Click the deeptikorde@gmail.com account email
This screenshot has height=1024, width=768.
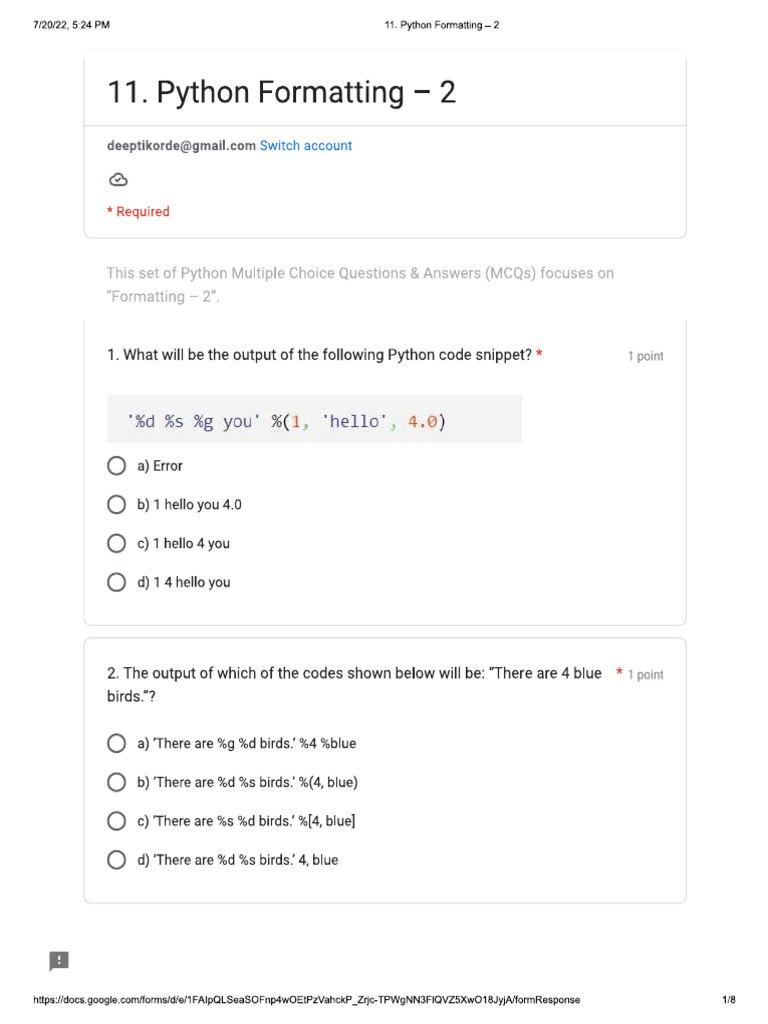coord(182,146)
